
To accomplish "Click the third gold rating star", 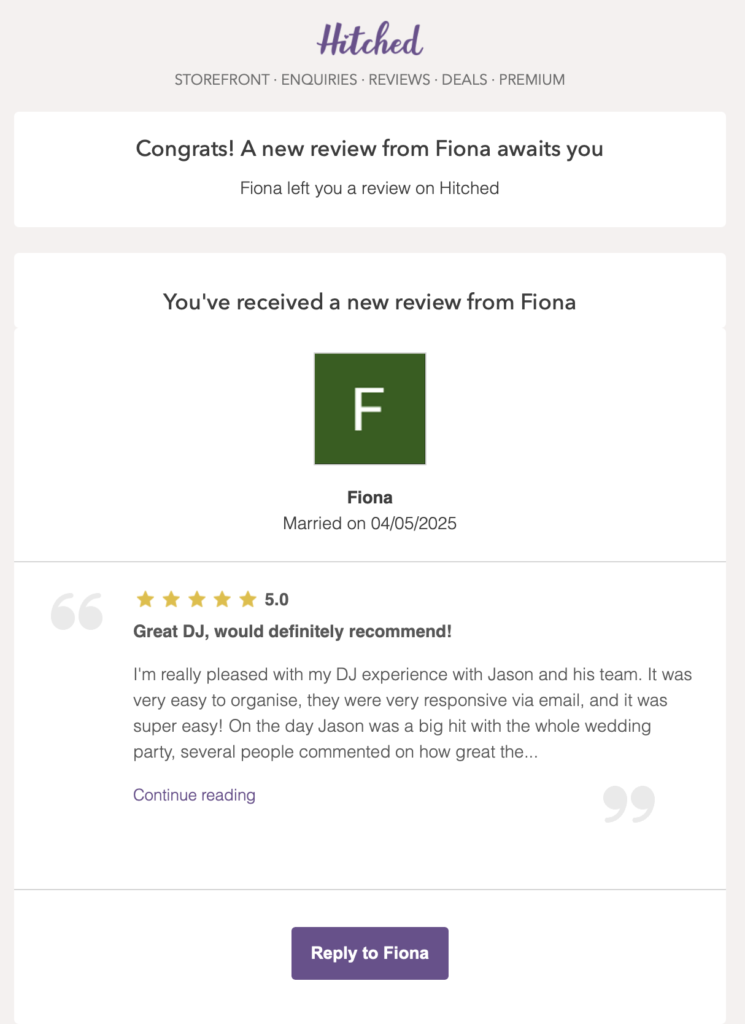I will point(196,599).
